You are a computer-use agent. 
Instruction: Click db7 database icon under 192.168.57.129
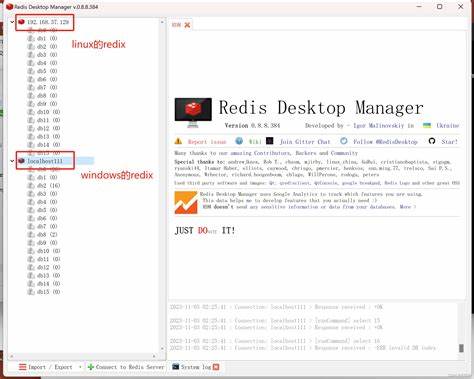31,87
